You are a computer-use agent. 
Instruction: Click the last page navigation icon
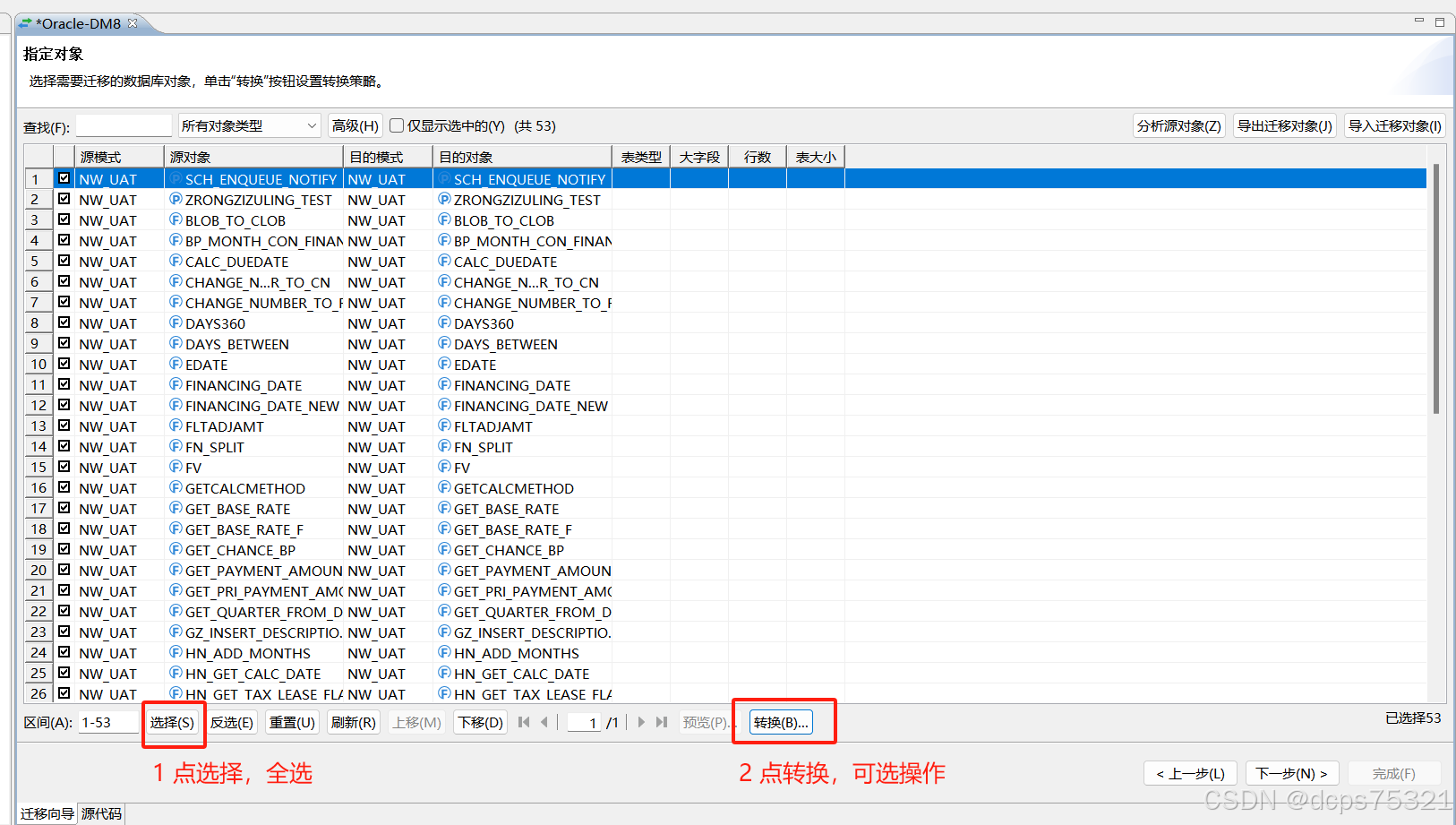pos(663,722)
